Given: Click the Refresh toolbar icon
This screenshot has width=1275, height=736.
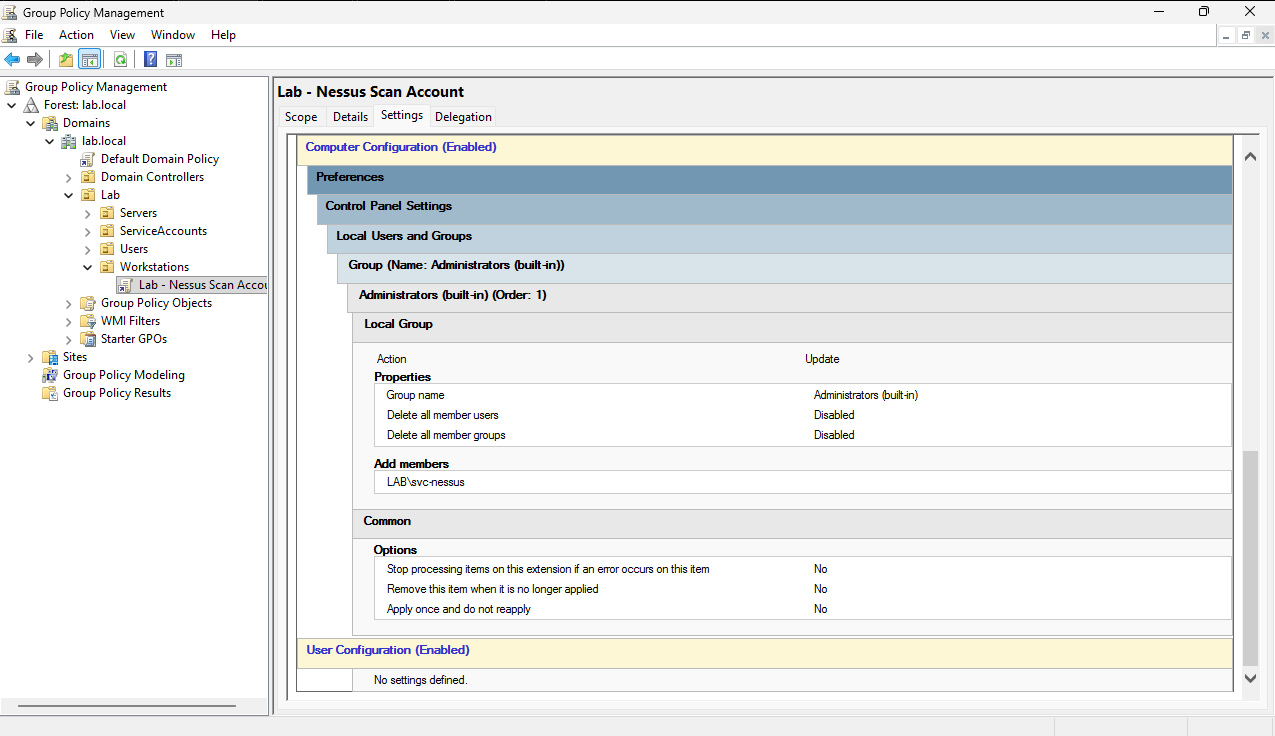Looking at the screenshot, I should [x=120, y=59].
